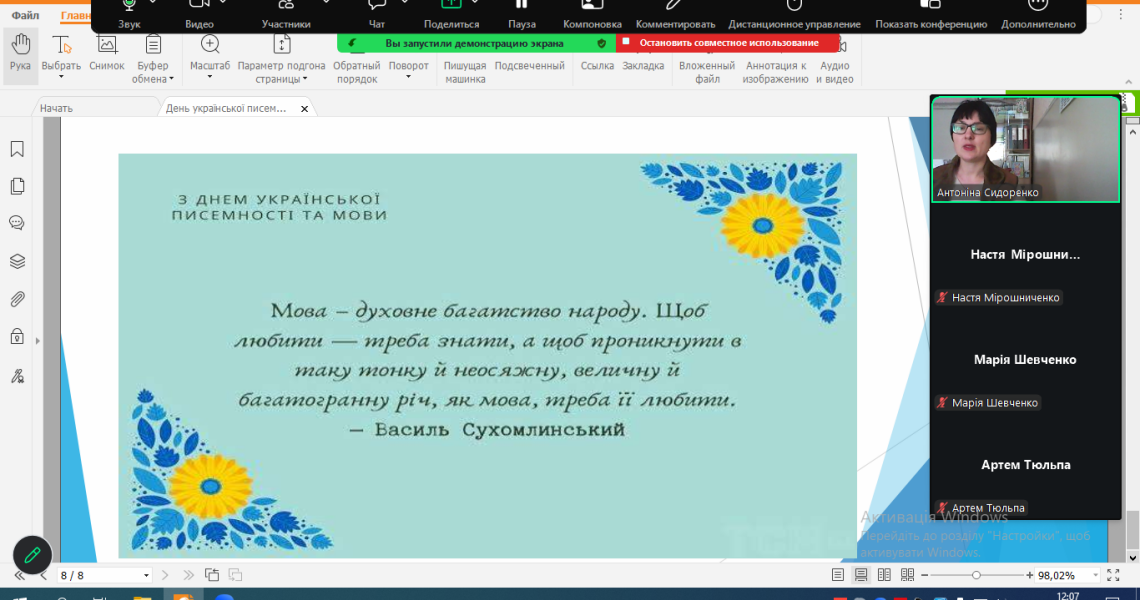
Task: Click zoom out minus in status bar
Action: click(x=925, y=575)
